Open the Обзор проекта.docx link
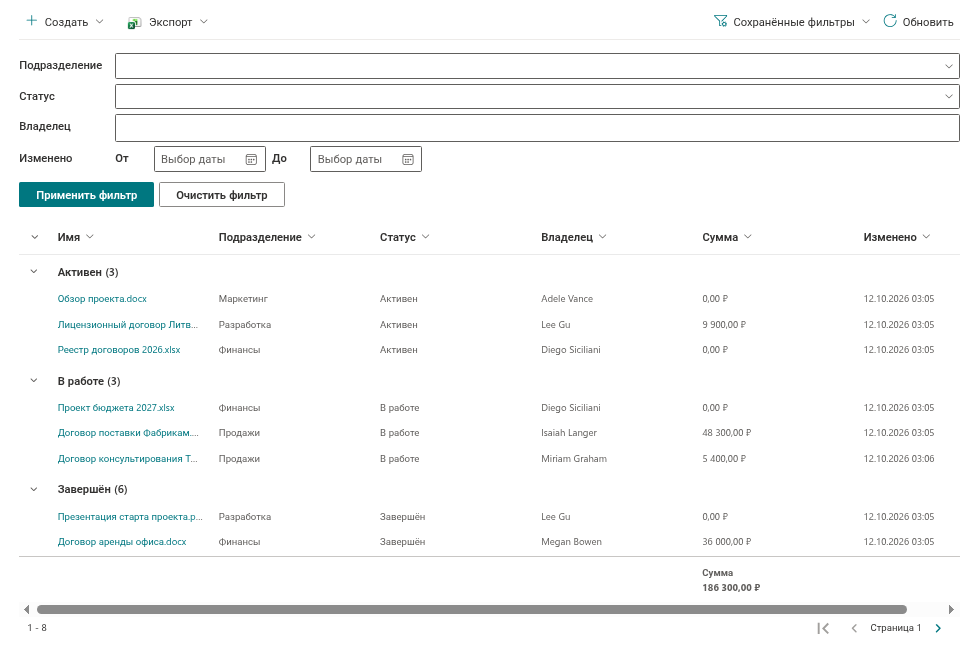Image resolution: width=980 pixels, height=645 pixels. coord(102,299)
